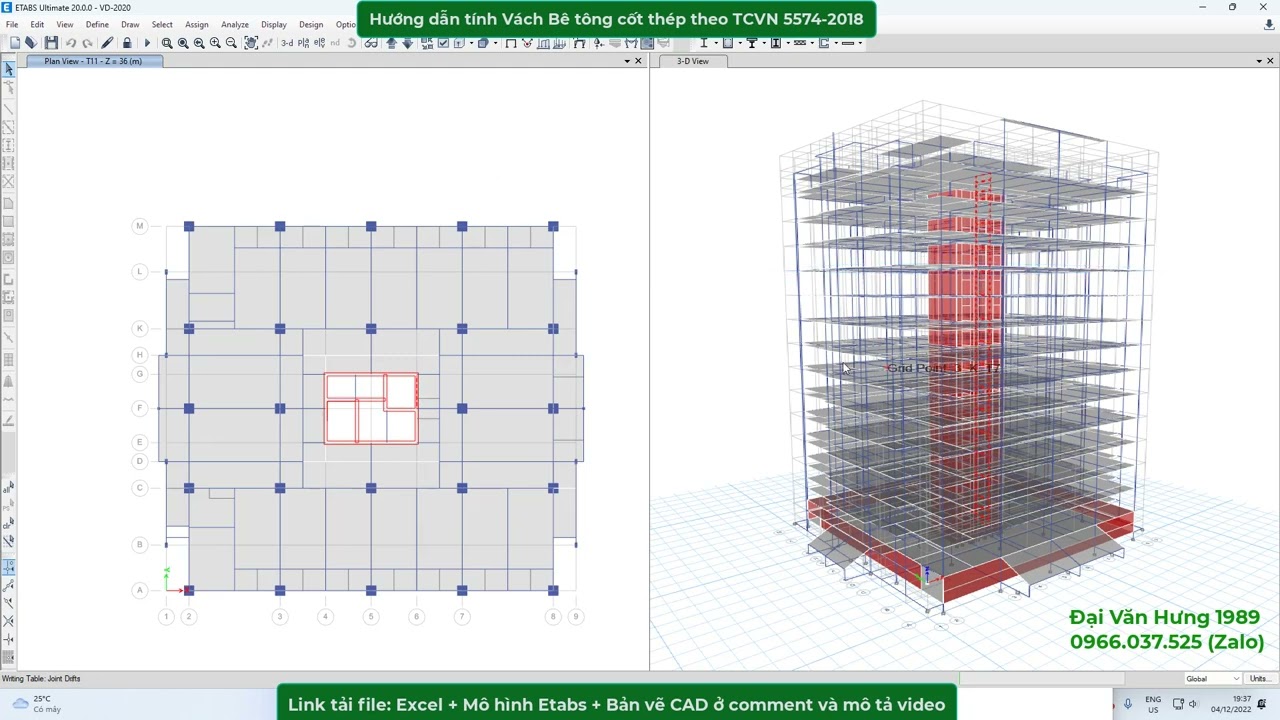Toggle the model lock padlock

click(127, 43)
